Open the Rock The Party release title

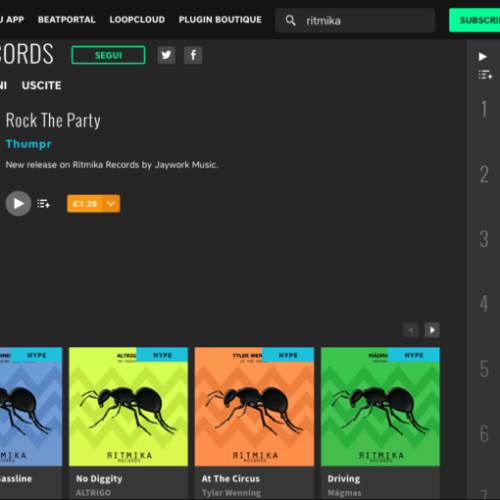53,120
